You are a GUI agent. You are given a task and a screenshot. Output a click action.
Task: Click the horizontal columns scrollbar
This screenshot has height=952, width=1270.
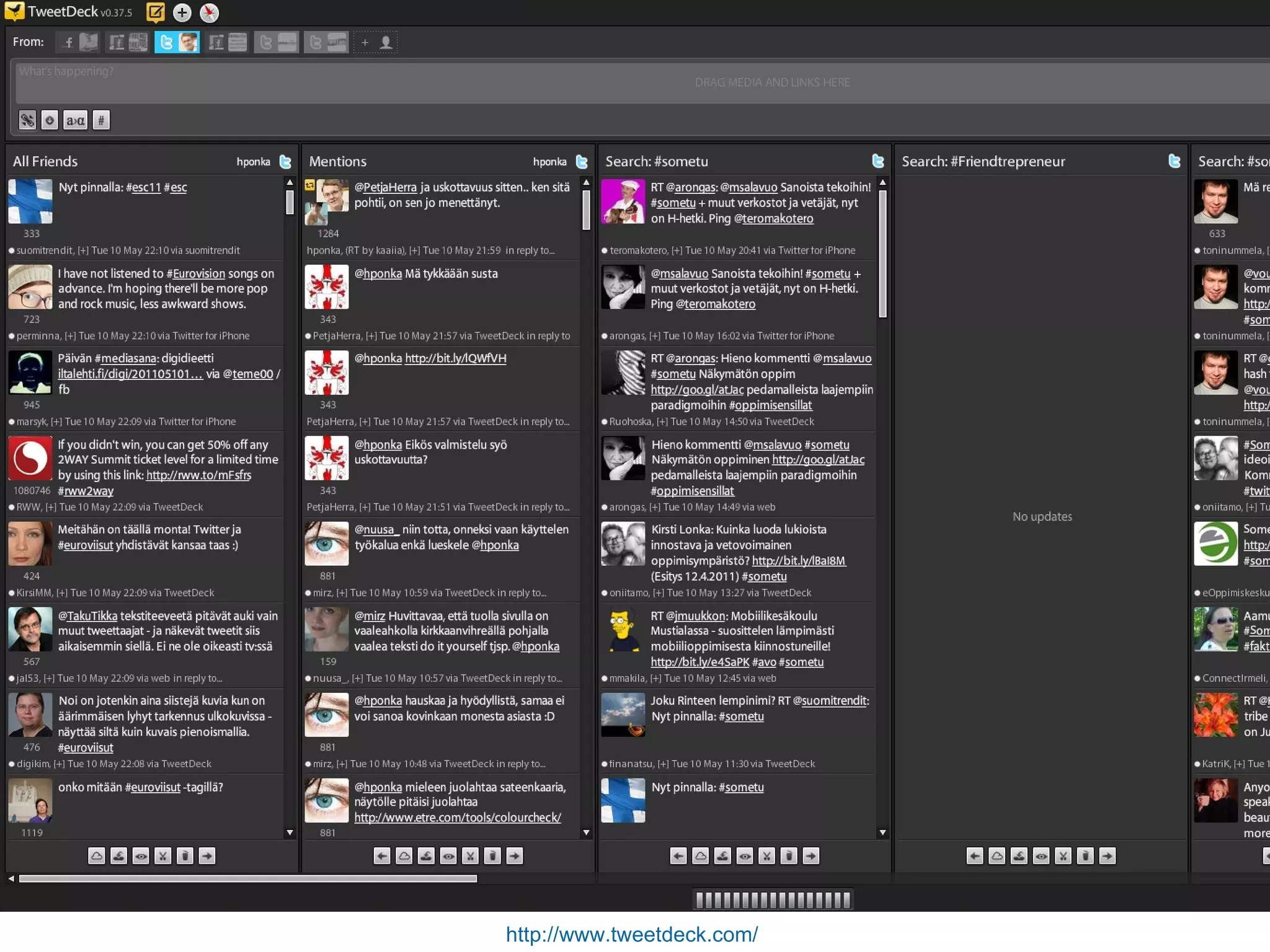pos(248,878)
